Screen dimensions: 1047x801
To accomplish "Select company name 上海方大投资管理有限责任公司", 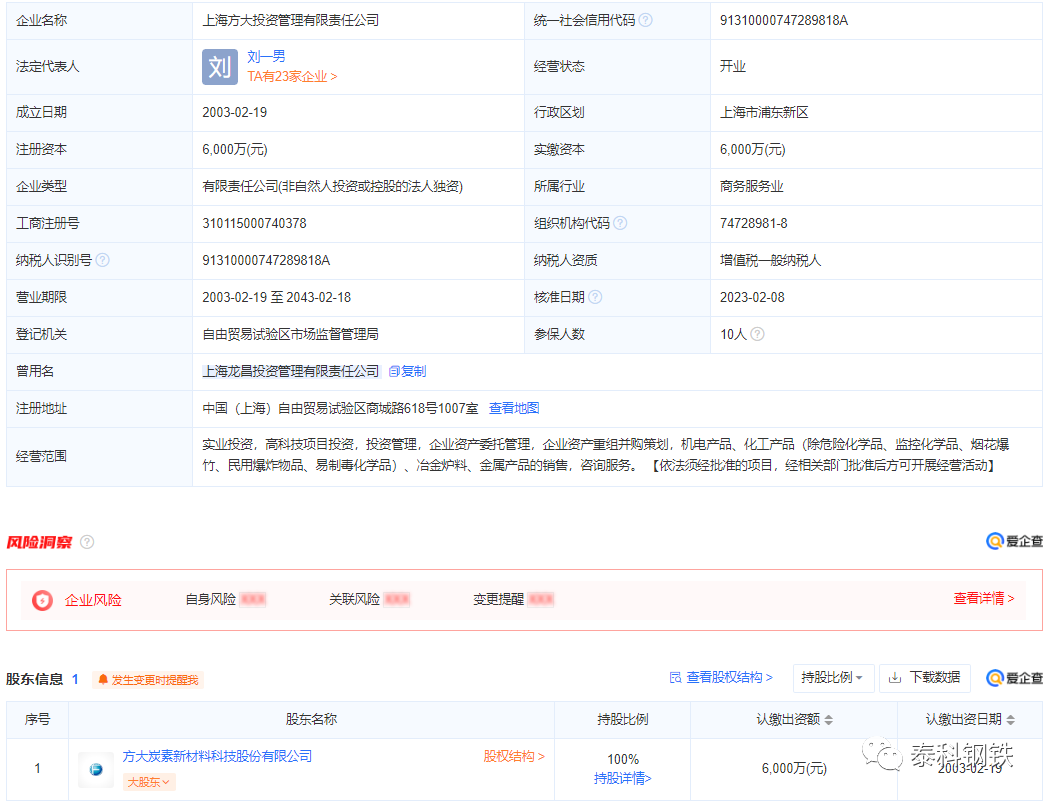I will (290, 21).
